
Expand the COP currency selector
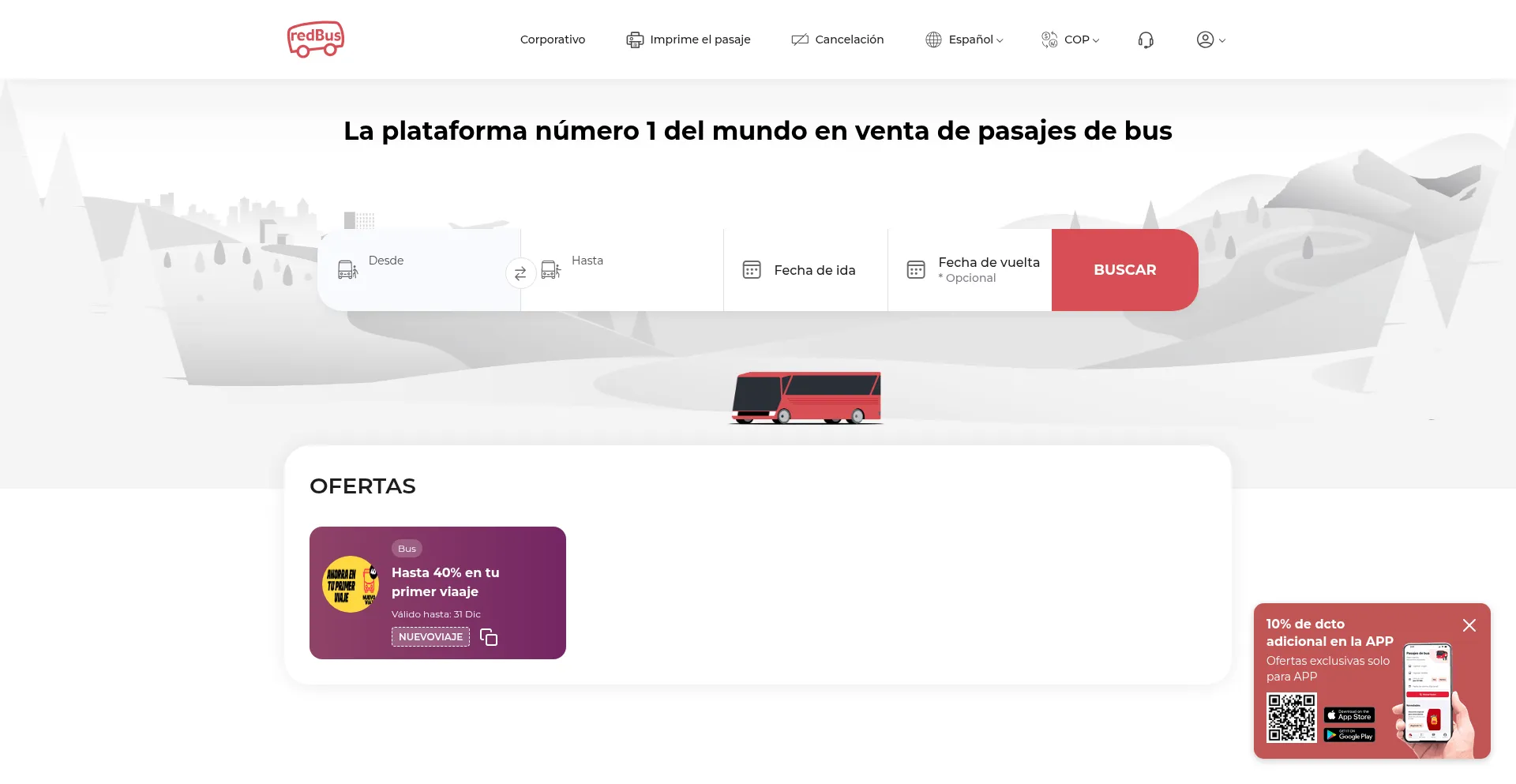[x=1071, y=39]
